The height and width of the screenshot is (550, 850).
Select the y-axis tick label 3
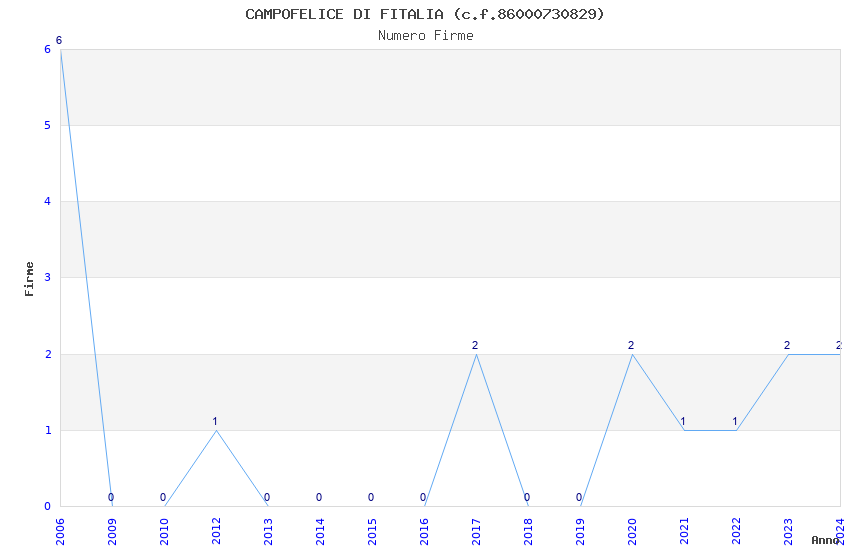click(48, 277)
